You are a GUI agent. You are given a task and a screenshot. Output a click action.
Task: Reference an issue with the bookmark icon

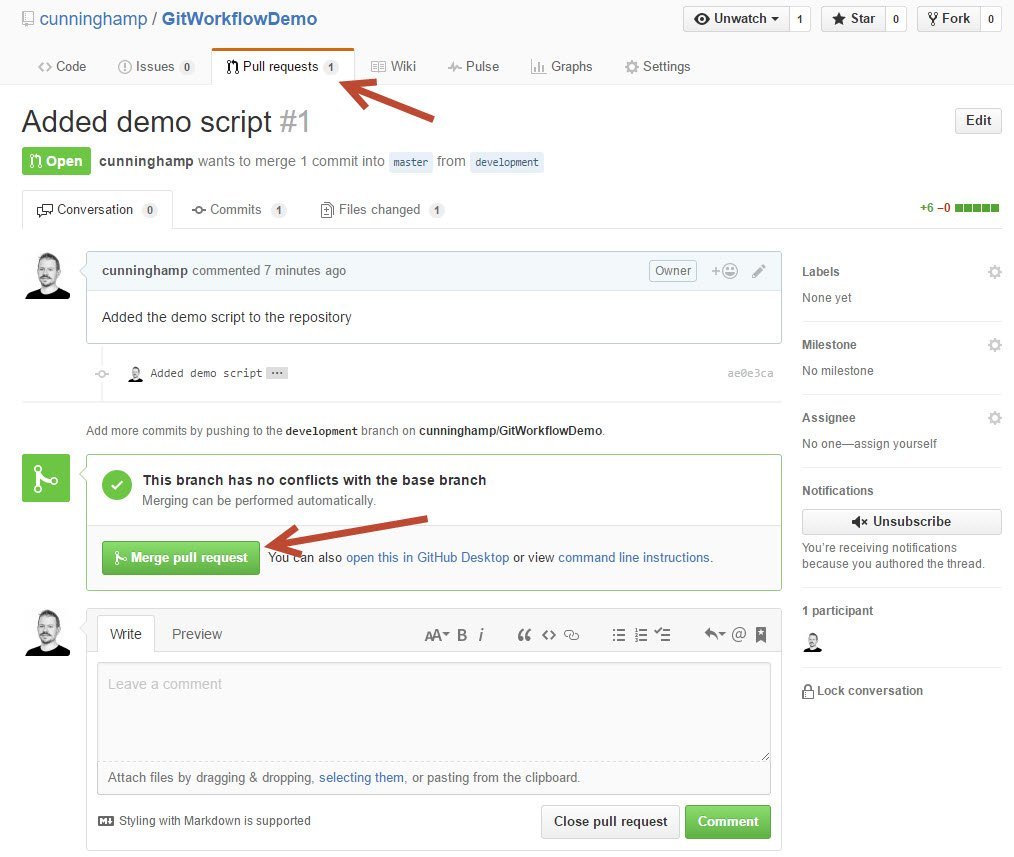[761, 635]
